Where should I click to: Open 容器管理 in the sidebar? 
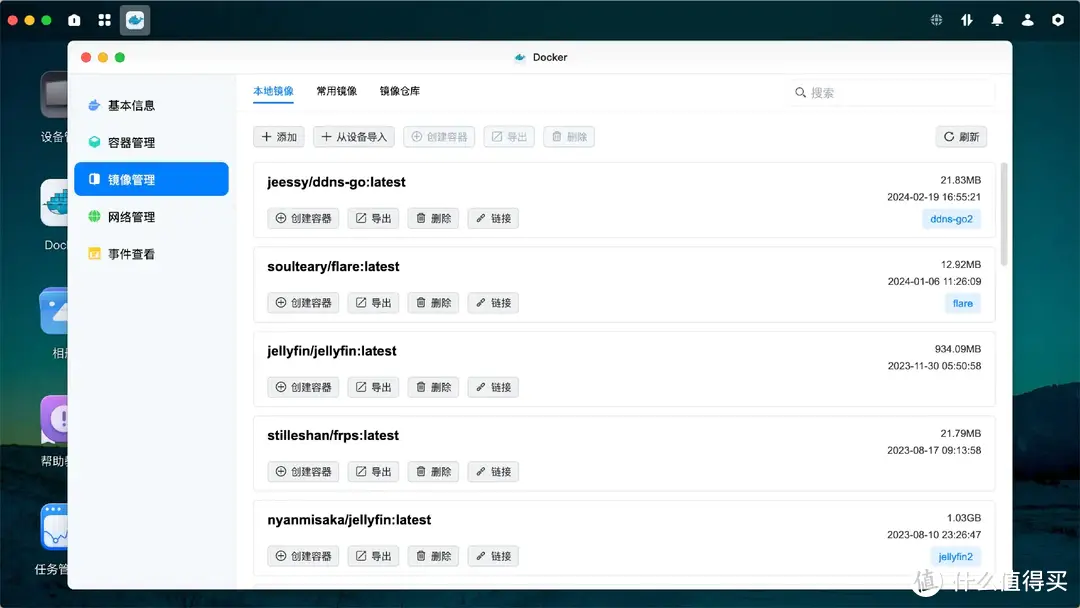[152, 143]
